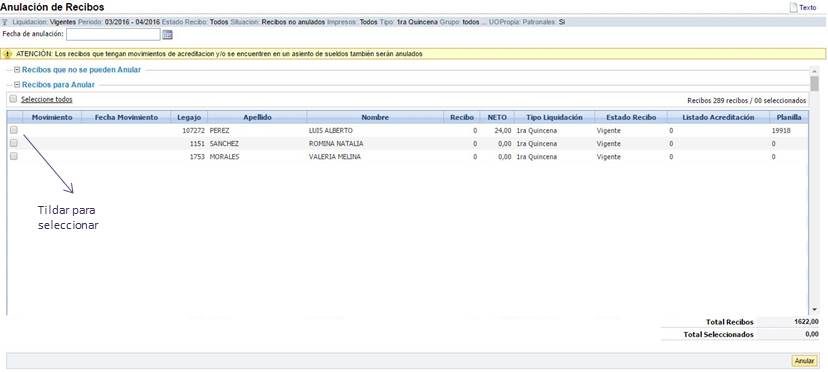Screen dimensions: 828x372
Task: Click the Texto document icon
Action: point(793,7)
